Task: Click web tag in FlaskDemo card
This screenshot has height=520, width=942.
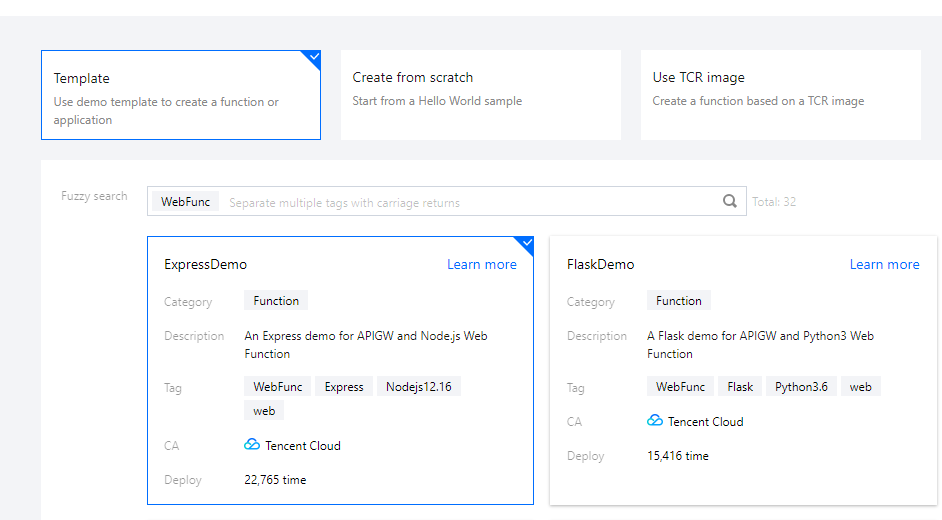Action: coord(860,387)
